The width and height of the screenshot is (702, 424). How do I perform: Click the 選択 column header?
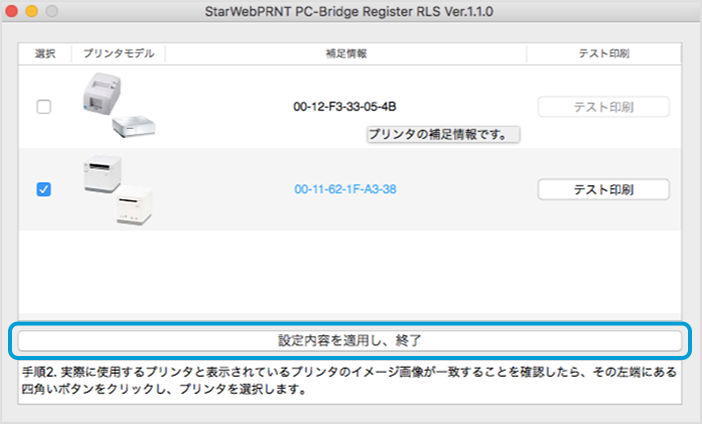[45, 54]
